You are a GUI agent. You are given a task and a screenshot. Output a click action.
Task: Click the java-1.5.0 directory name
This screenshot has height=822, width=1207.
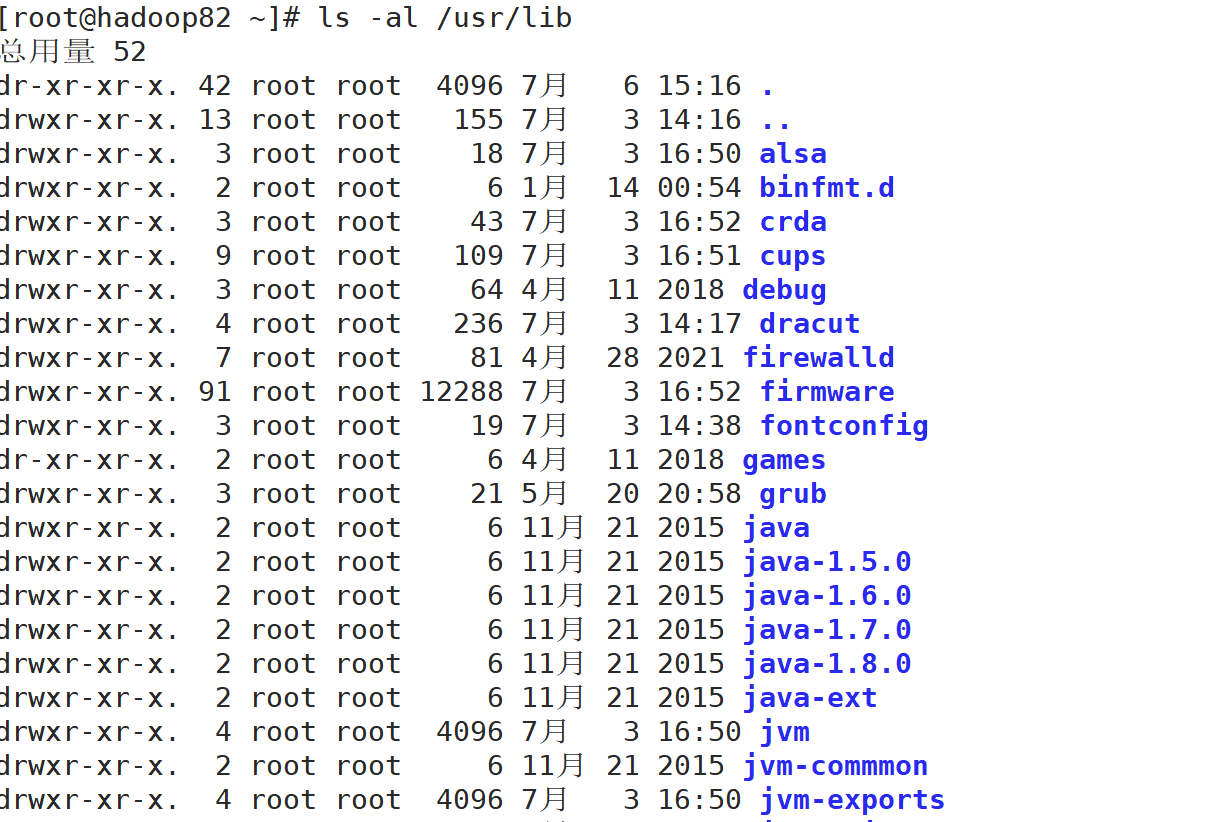click(x=826, y=562)
